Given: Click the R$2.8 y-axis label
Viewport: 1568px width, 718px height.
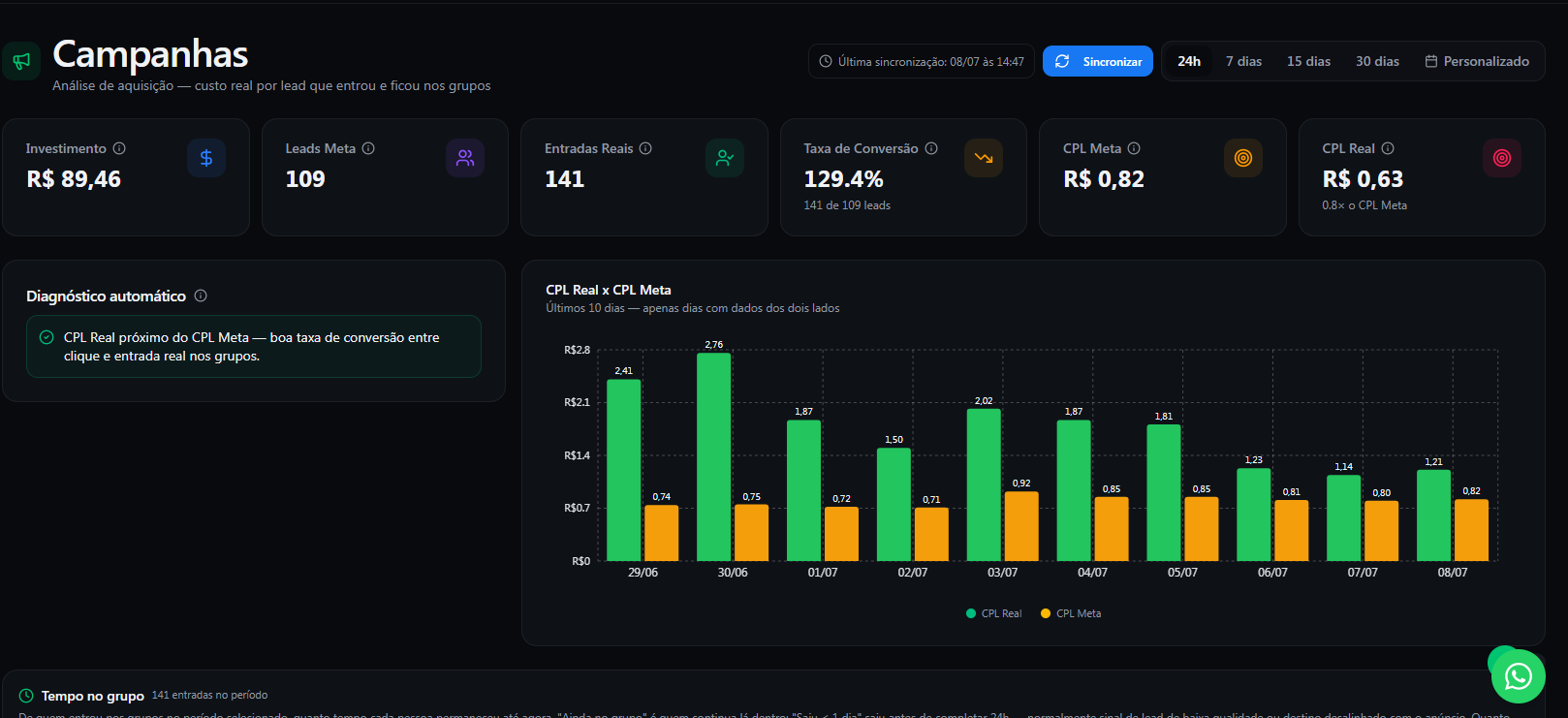Looking at the screenshot, I should click(x=577, y=350).
